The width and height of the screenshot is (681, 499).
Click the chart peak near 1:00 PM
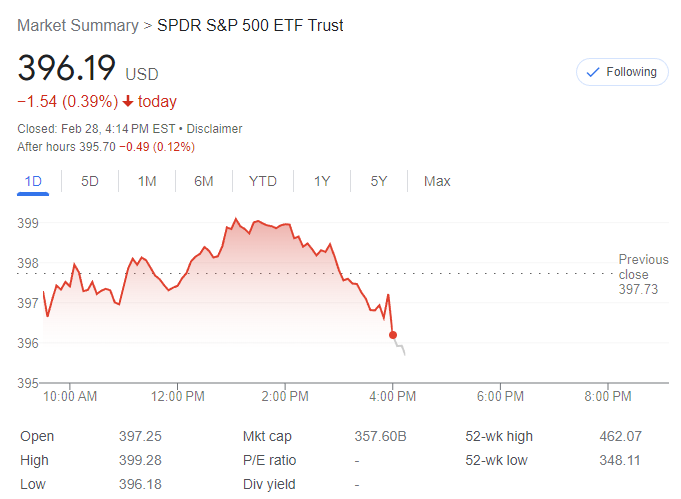[236, 218]
